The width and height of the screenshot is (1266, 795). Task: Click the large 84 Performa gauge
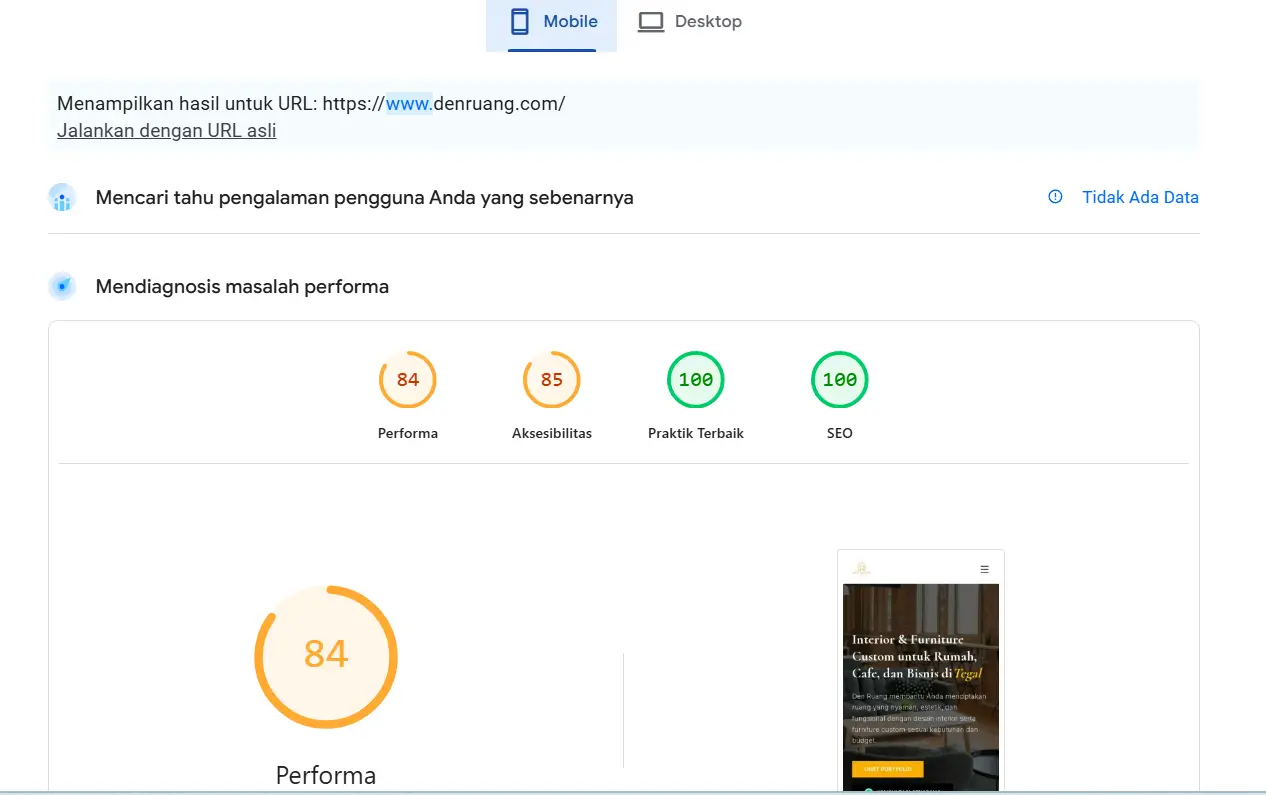(x=326, y=657)
